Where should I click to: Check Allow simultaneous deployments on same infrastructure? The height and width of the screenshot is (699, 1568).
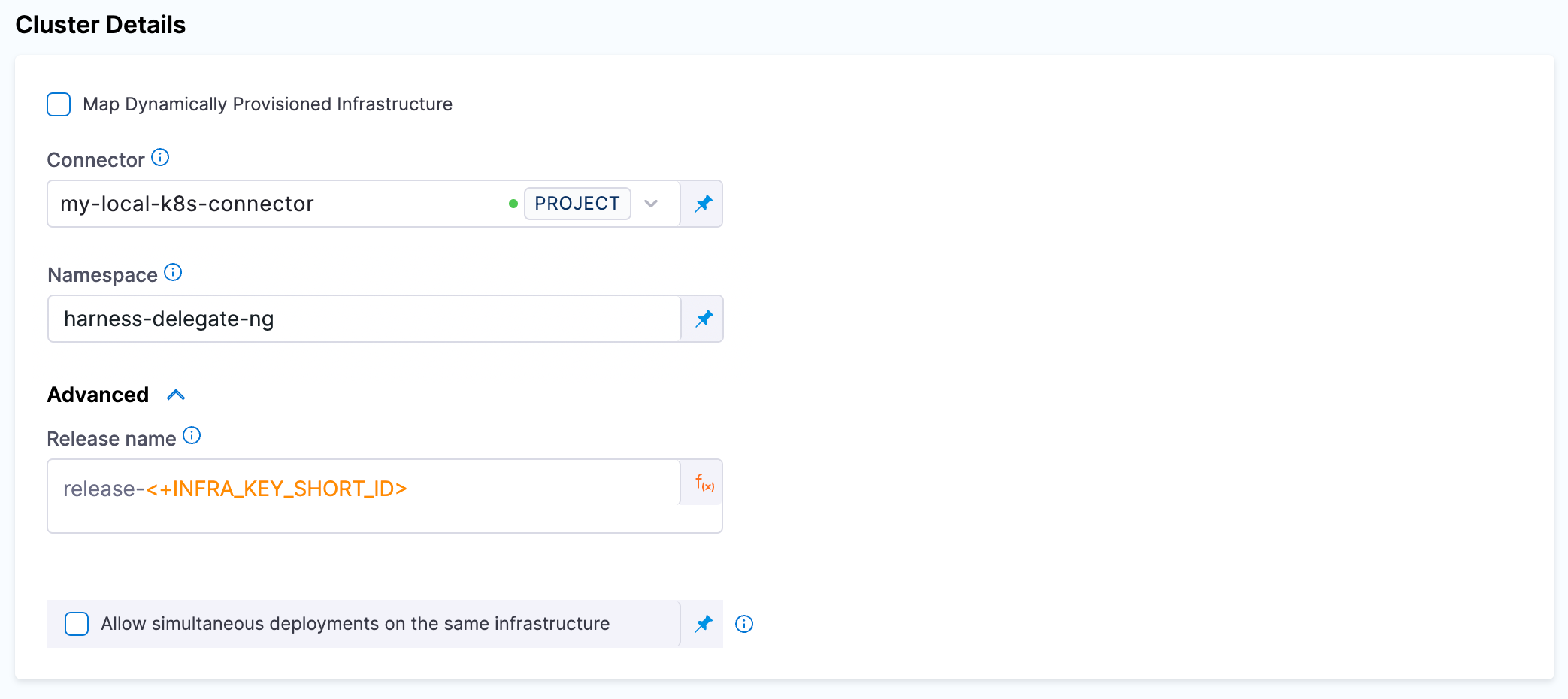pos(77,623)
